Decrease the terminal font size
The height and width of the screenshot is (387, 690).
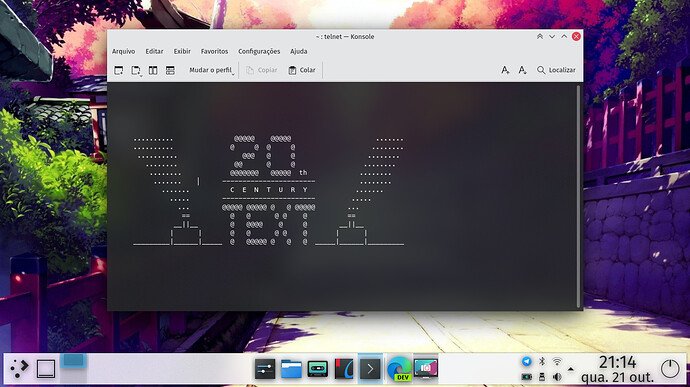coord(522,70)
